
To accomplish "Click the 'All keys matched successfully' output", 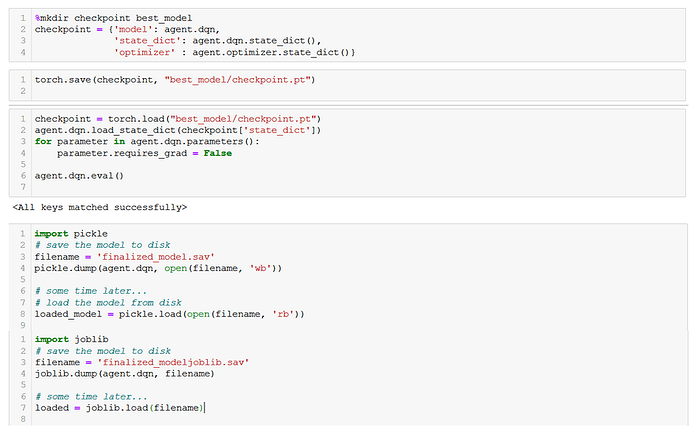I will 99,207.
